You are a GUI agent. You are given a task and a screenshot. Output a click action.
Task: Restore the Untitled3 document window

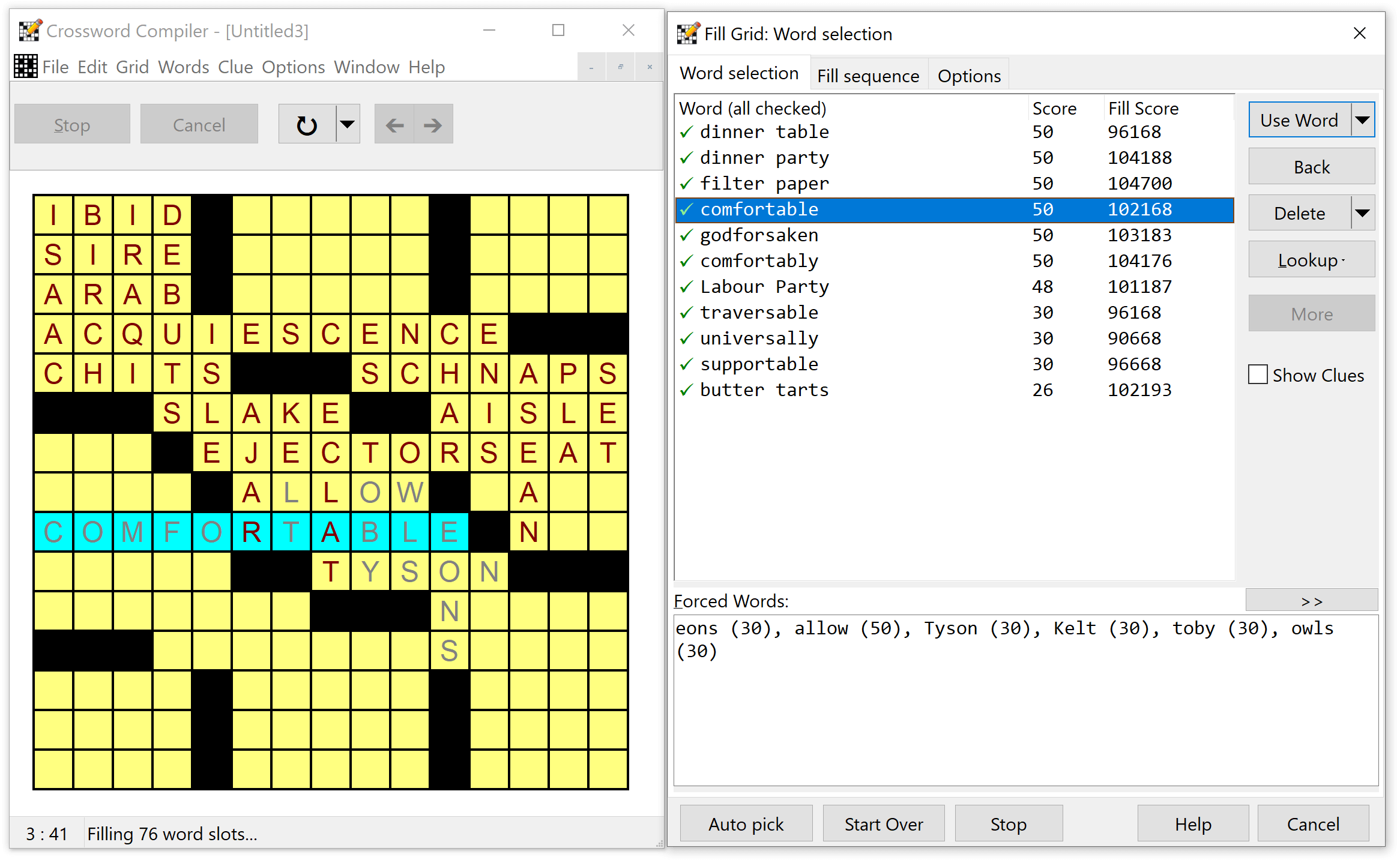(x=620, y=67)
